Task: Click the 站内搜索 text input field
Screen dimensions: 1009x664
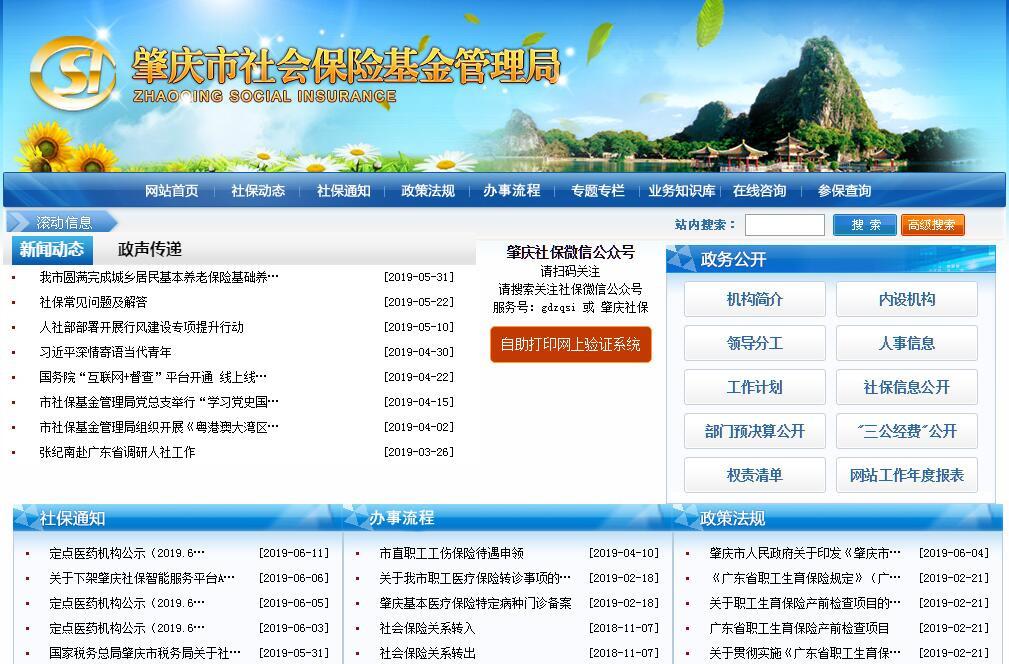Action: [784, 225]
